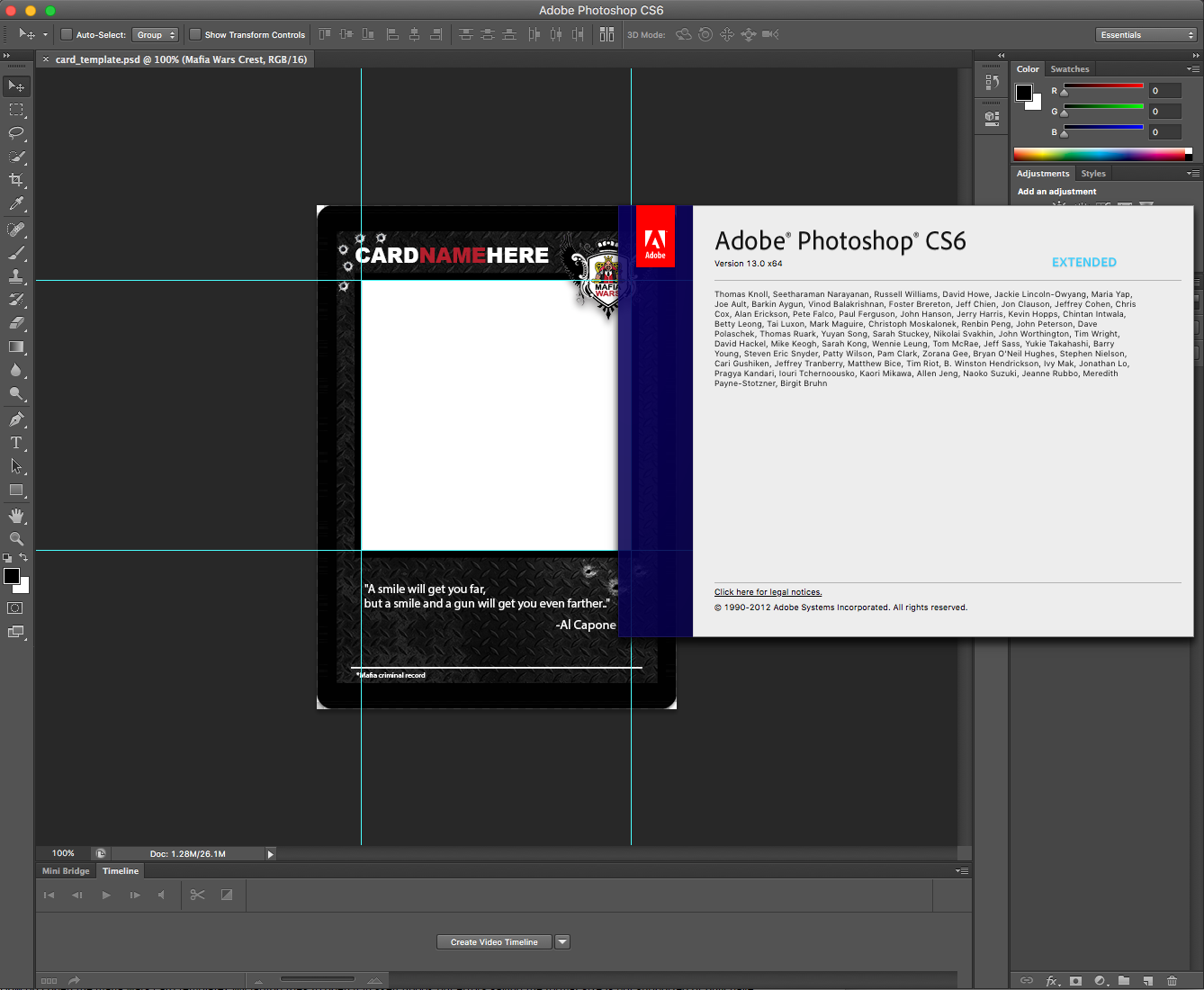The height and width of the screenshot is (990, 1204).
Task: Select the Brush tool
Action: pyautogui.click(x=16, y=253)
